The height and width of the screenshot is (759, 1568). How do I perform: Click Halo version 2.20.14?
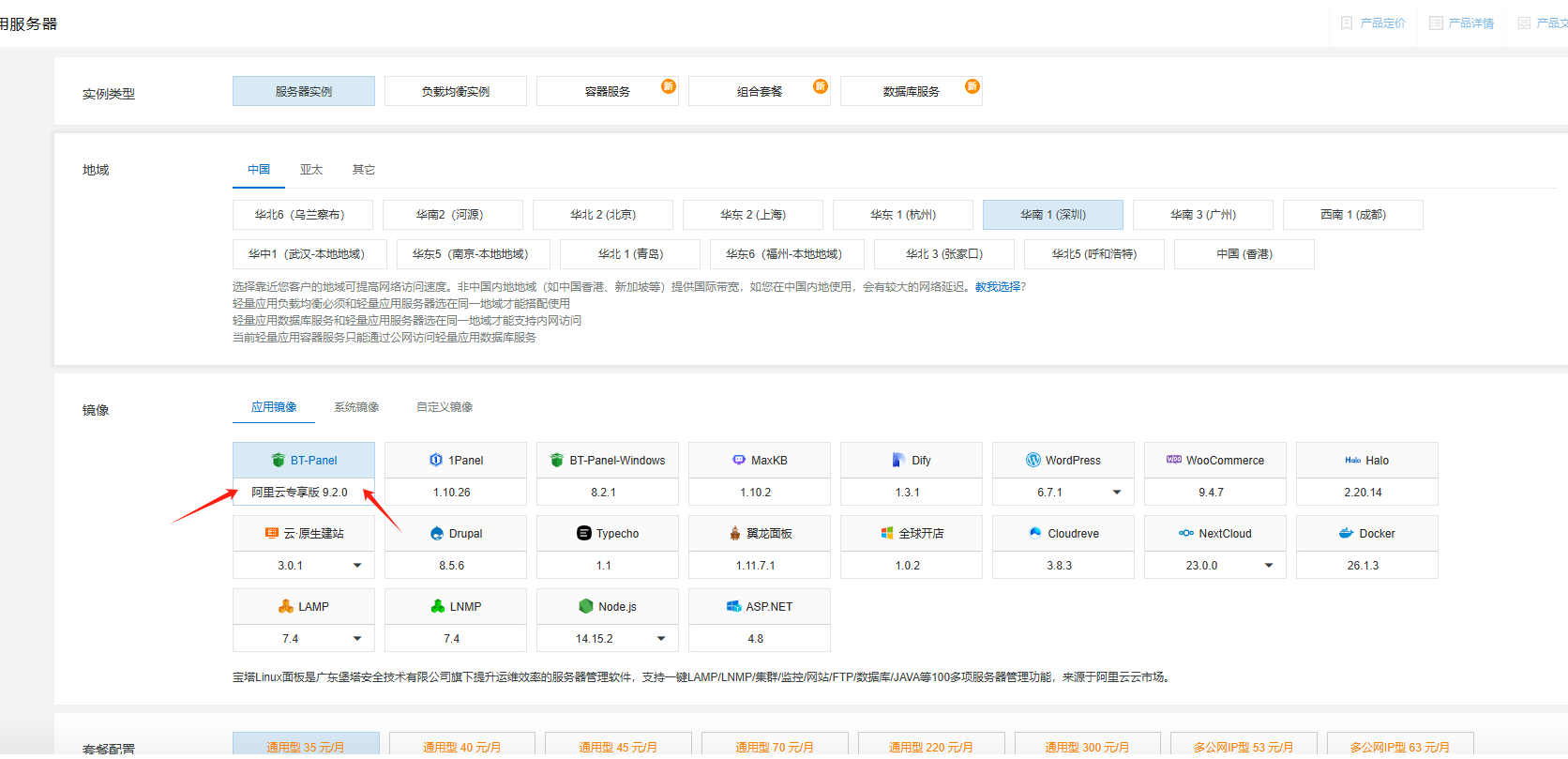point(1367,493)
